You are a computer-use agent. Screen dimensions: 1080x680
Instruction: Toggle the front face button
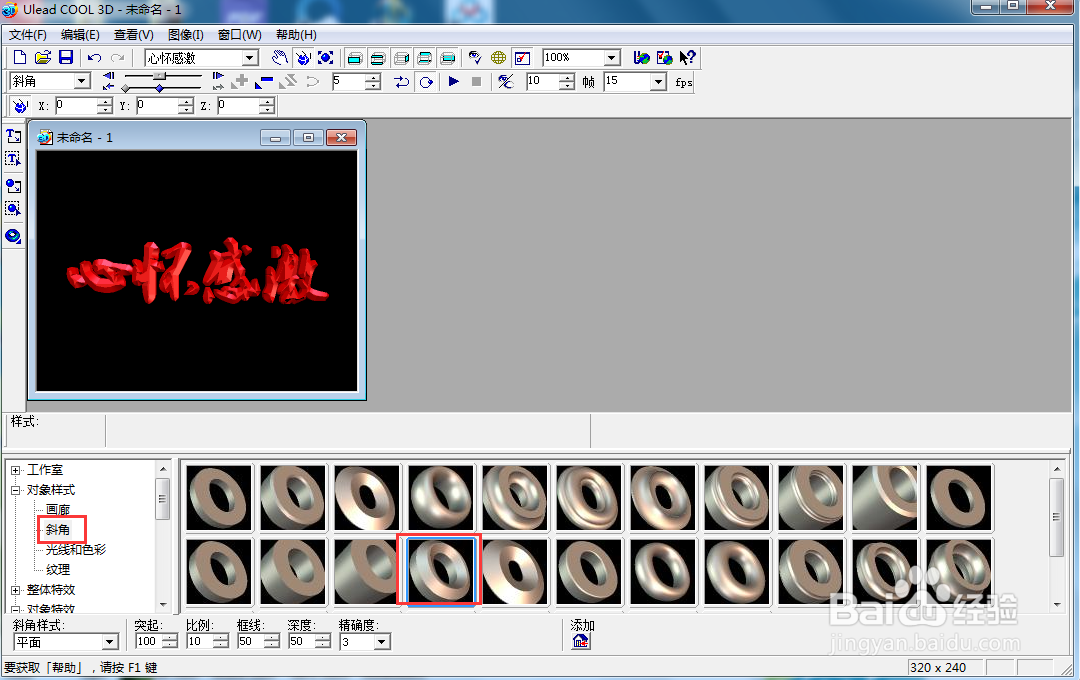click(x=355, y=58)
